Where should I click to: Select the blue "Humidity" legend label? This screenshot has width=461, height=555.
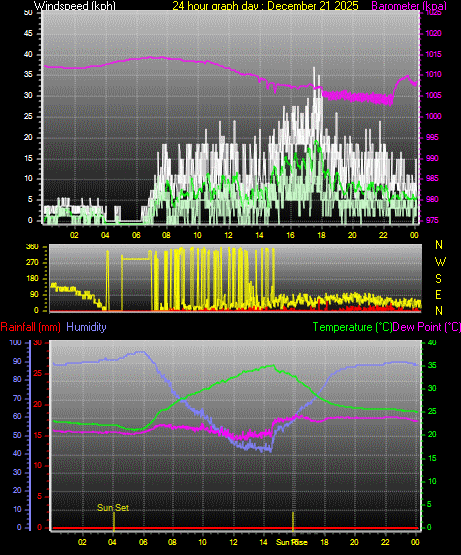coord(86,327)
